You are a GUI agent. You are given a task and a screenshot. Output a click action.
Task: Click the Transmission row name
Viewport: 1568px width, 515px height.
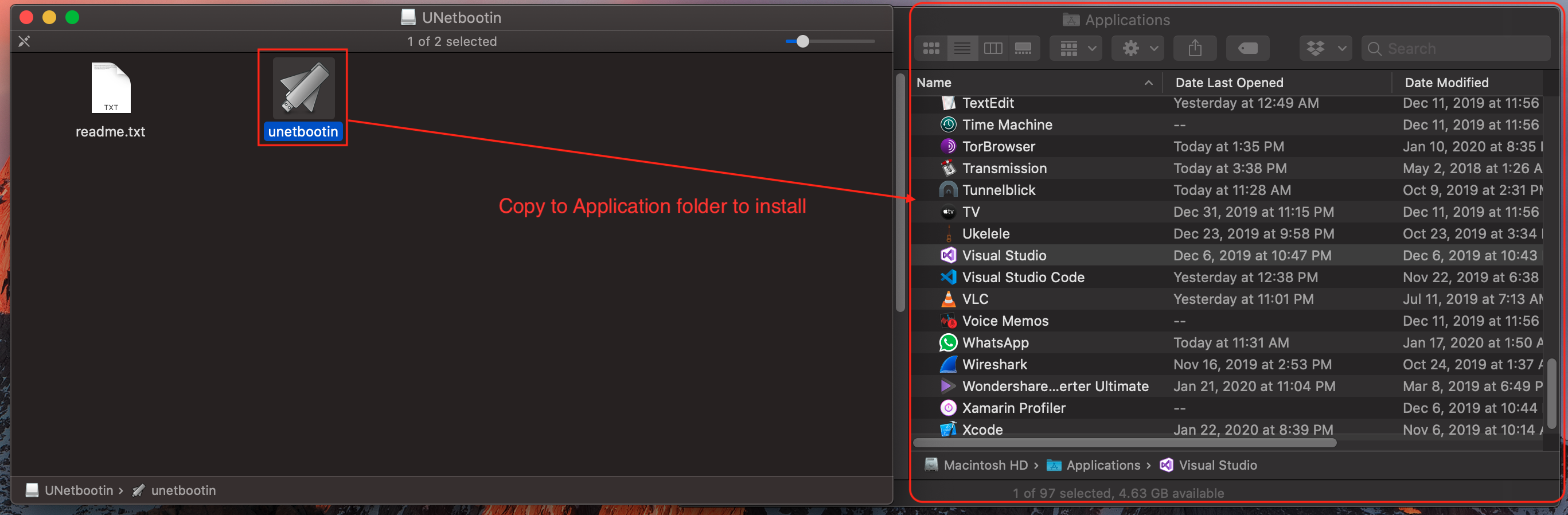point(1004,168)
